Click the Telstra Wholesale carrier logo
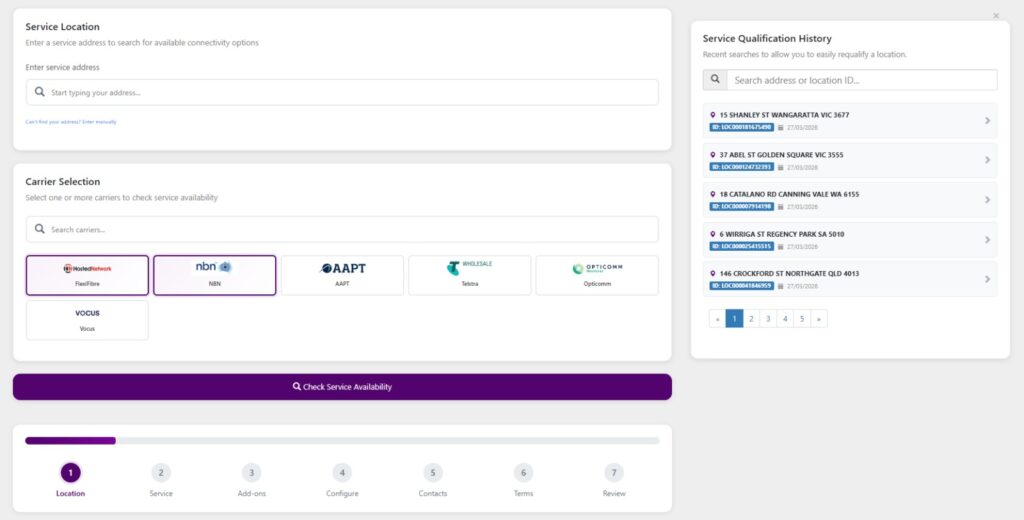The image size is (1024, 520). pos(469,268)
